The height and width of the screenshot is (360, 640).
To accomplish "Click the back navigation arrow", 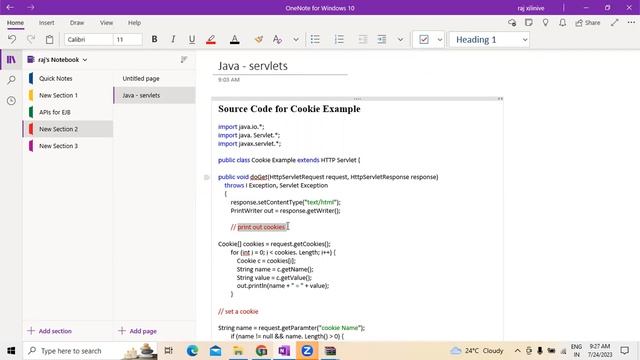I will (x=10, y=7).
